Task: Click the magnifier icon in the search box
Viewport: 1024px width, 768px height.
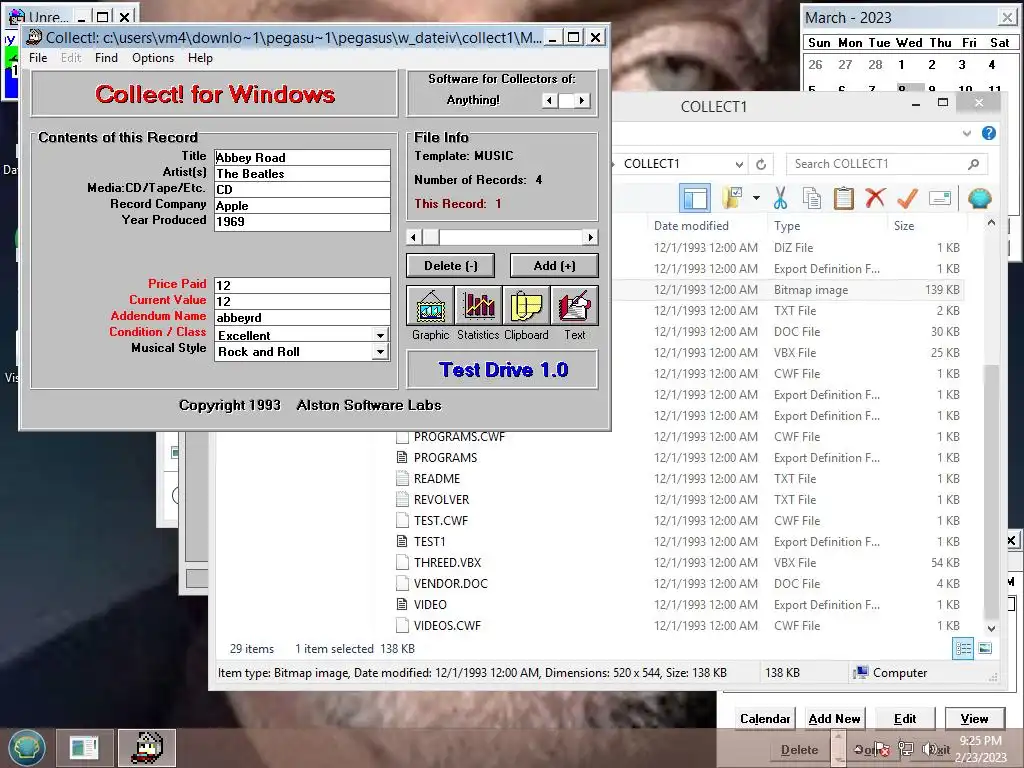Action: pyautogui.click(x=974, y=164)
